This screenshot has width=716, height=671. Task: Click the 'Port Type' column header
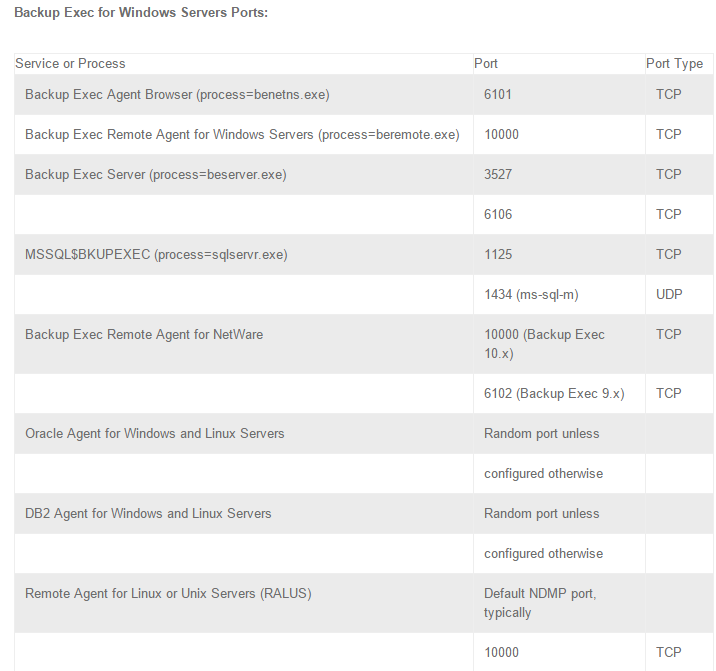tap(674, 63)
